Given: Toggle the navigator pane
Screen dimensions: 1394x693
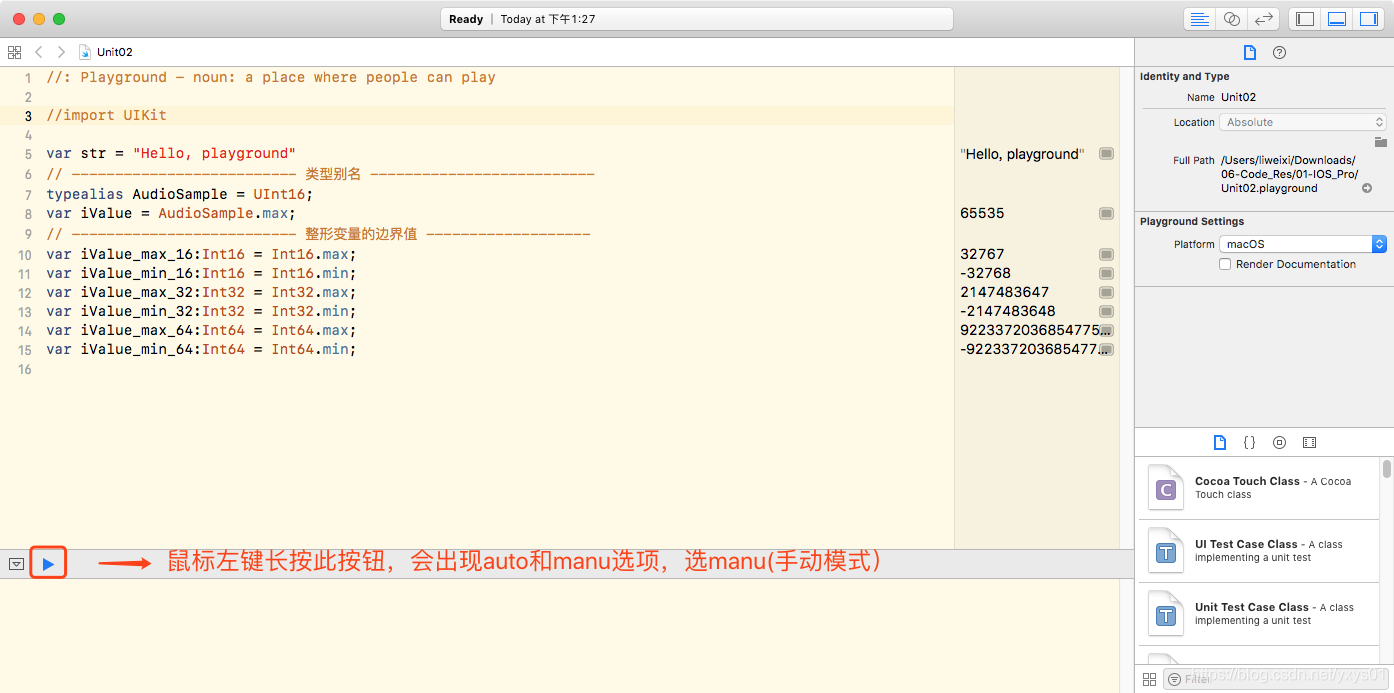Looking at the screenshot, I should (1305, 19).
